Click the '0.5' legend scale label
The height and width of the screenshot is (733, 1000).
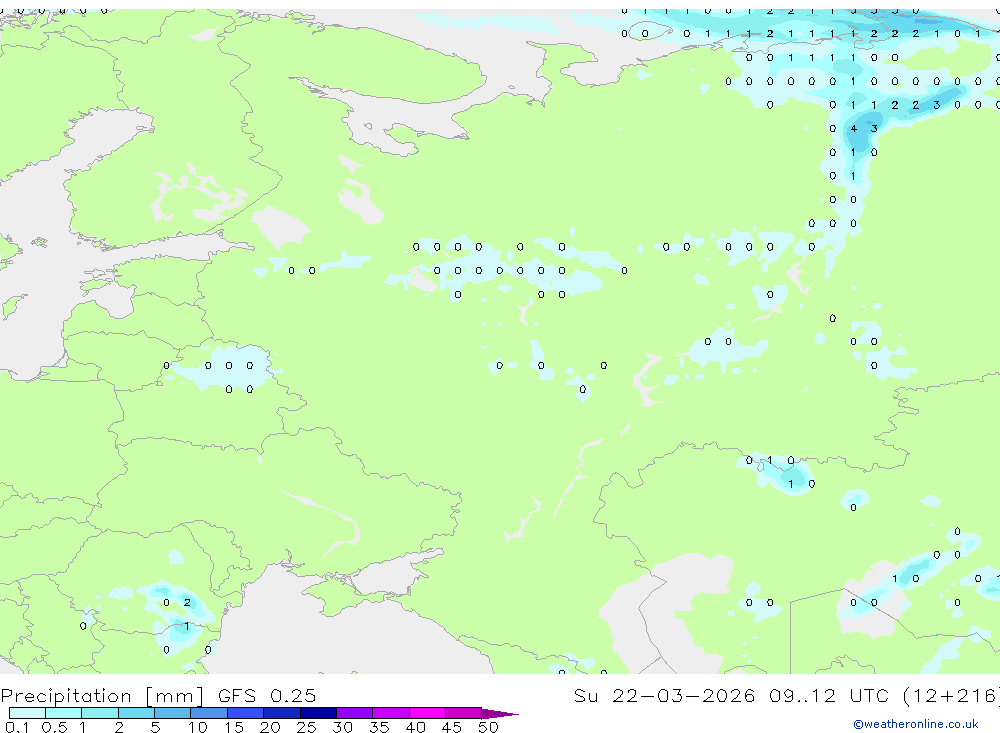click(x=54, y=727)
